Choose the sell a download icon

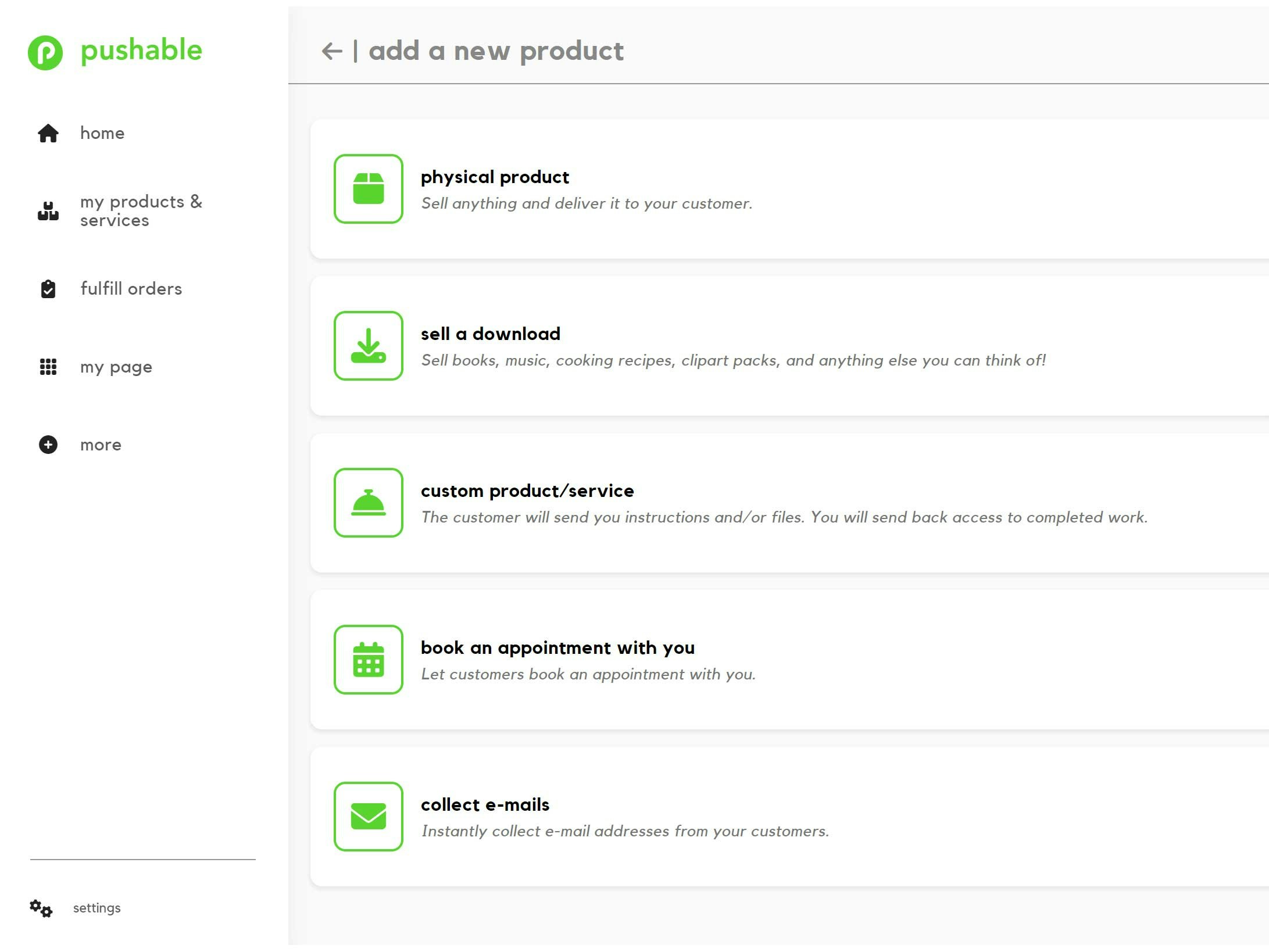pos(369,346)
